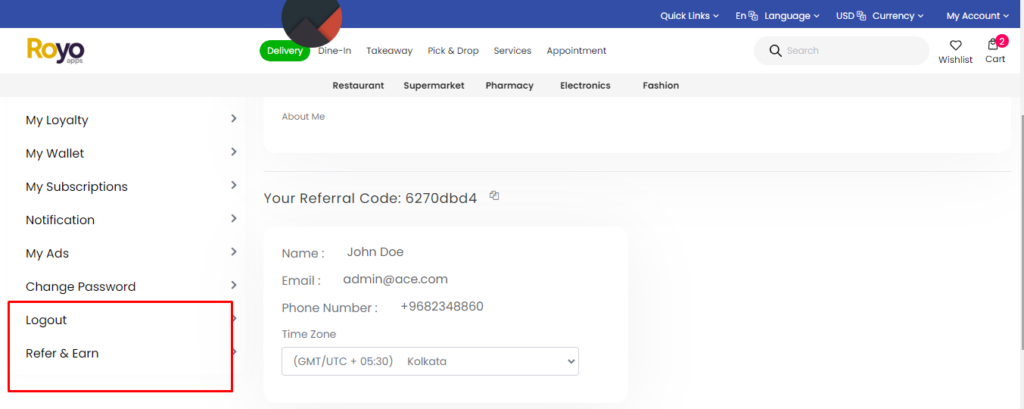Open Refer & Earn in sidebar

click(x=62, y=353)
